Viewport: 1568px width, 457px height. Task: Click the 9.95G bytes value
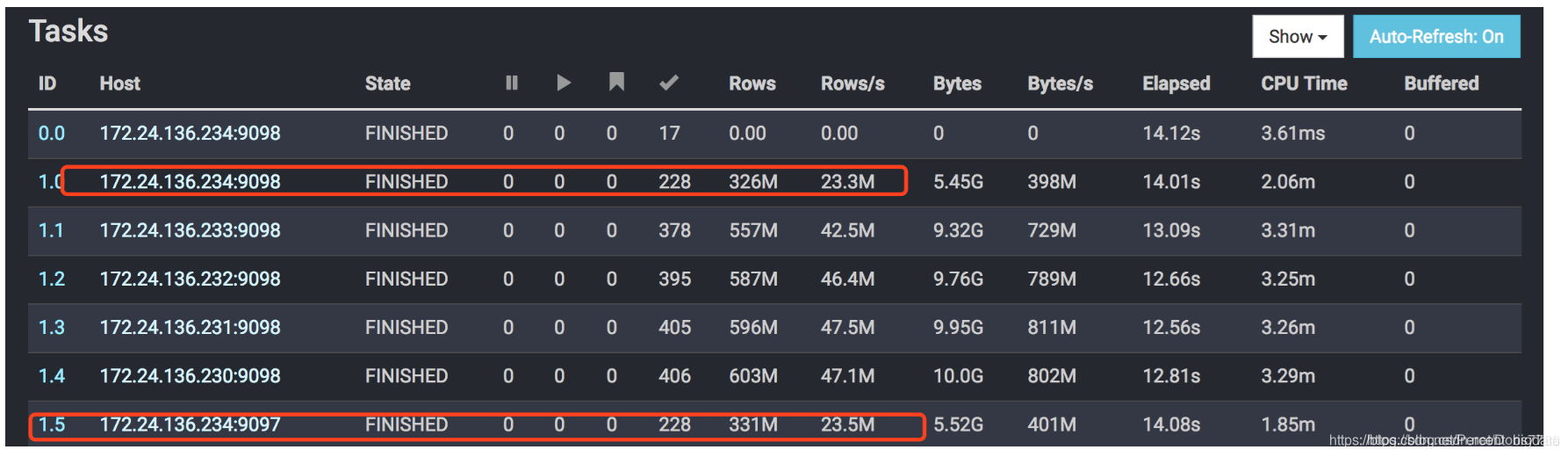click(959, 327)
